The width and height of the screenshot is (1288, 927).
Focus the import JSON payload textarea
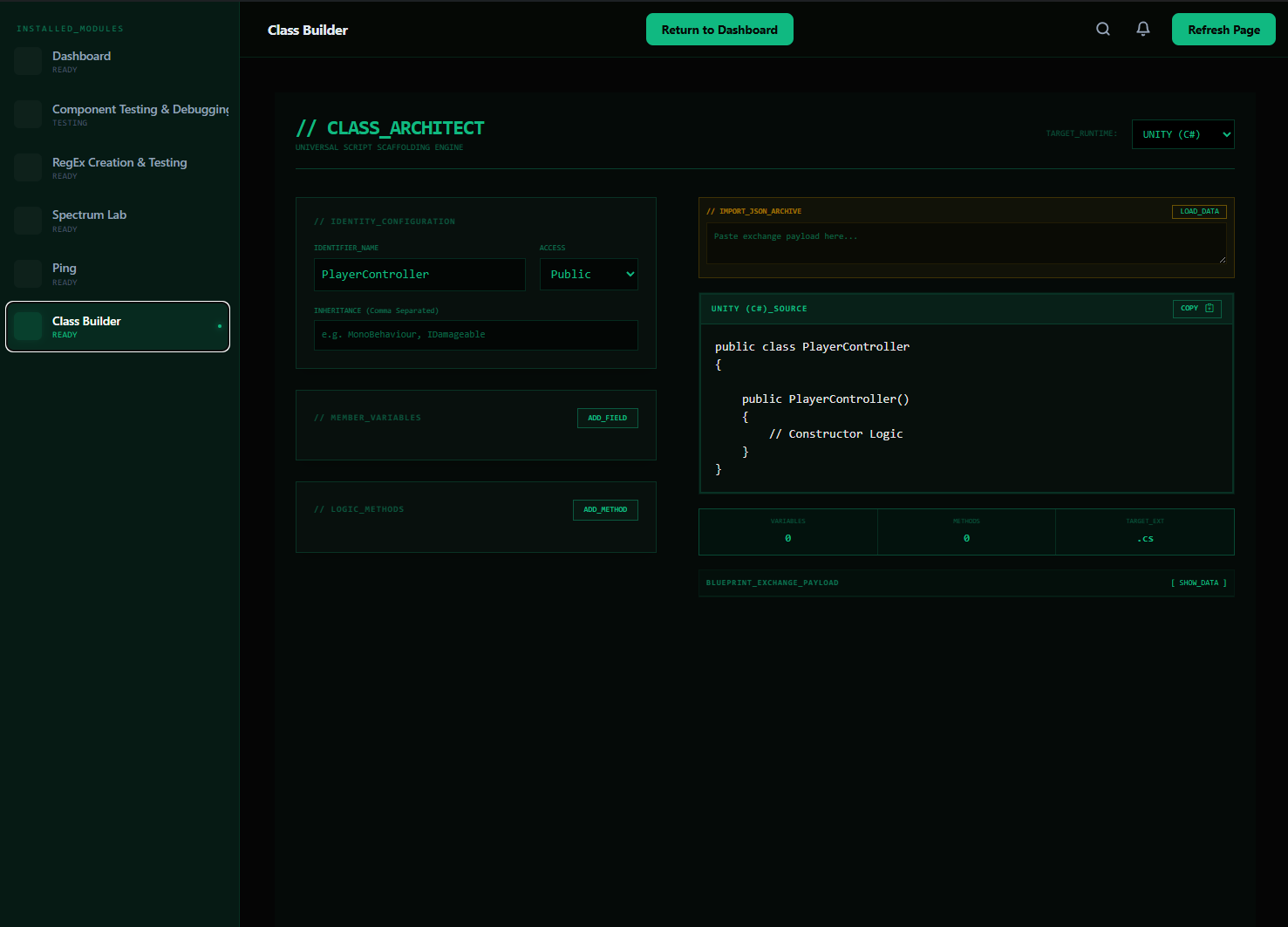pos(966,243)
